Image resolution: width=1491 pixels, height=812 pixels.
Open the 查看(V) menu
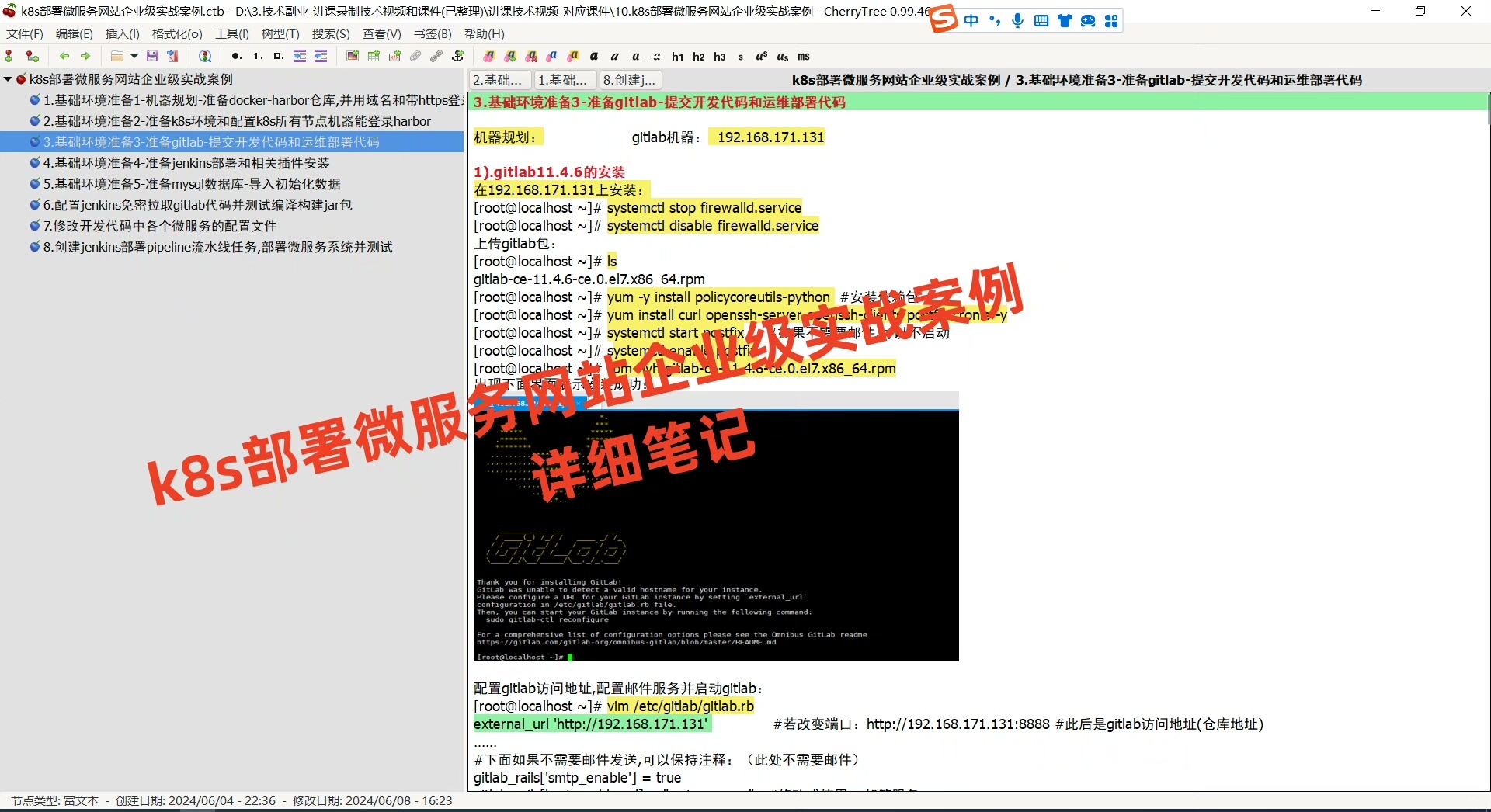pyautogui.click(x=382, y=33)
